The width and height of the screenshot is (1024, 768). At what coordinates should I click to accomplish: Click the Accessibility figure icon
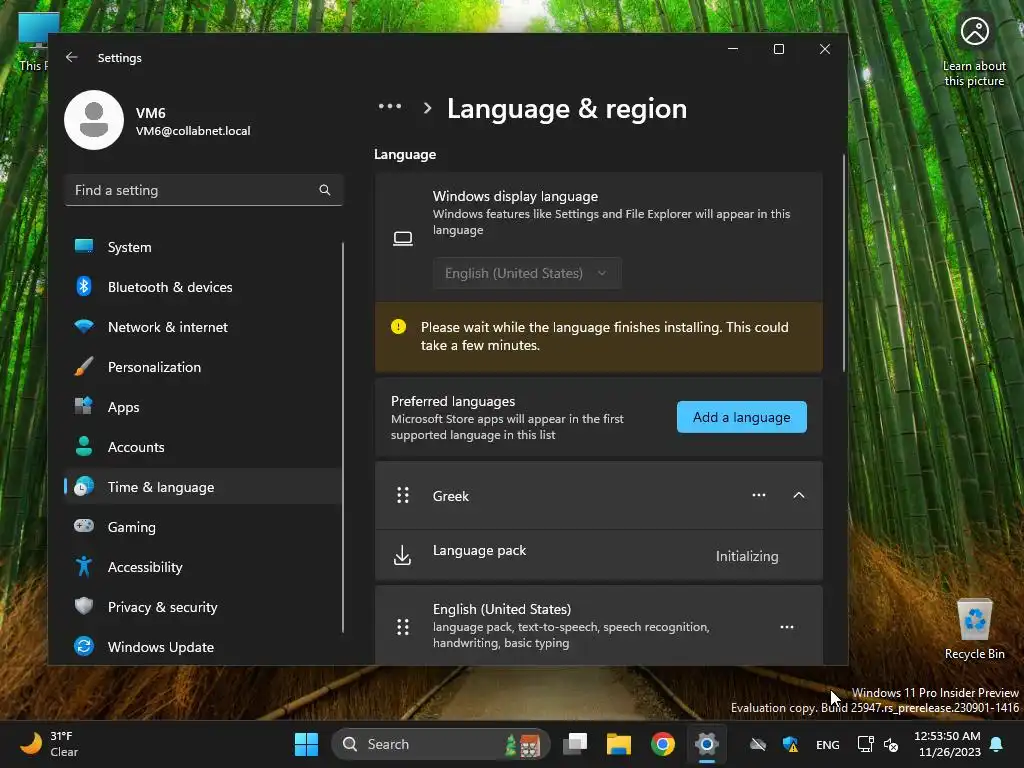(84, 566)
